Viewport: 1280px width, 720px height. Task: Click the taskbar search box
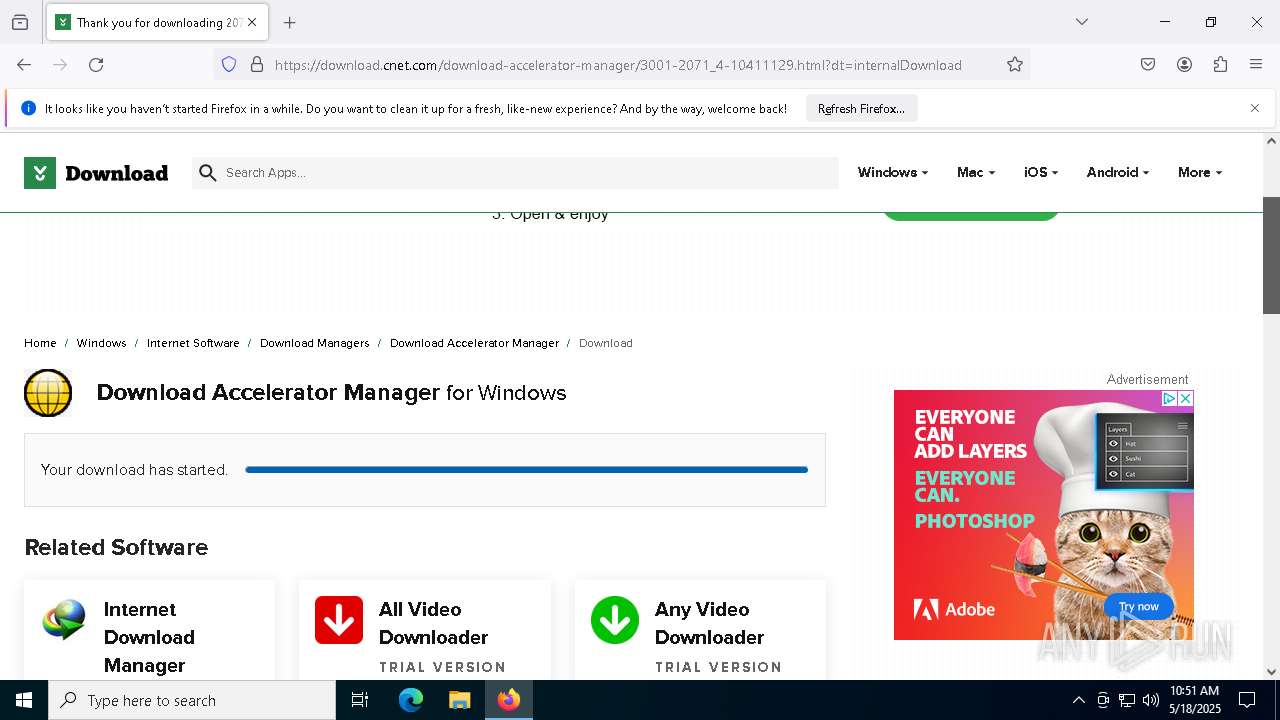192,700
